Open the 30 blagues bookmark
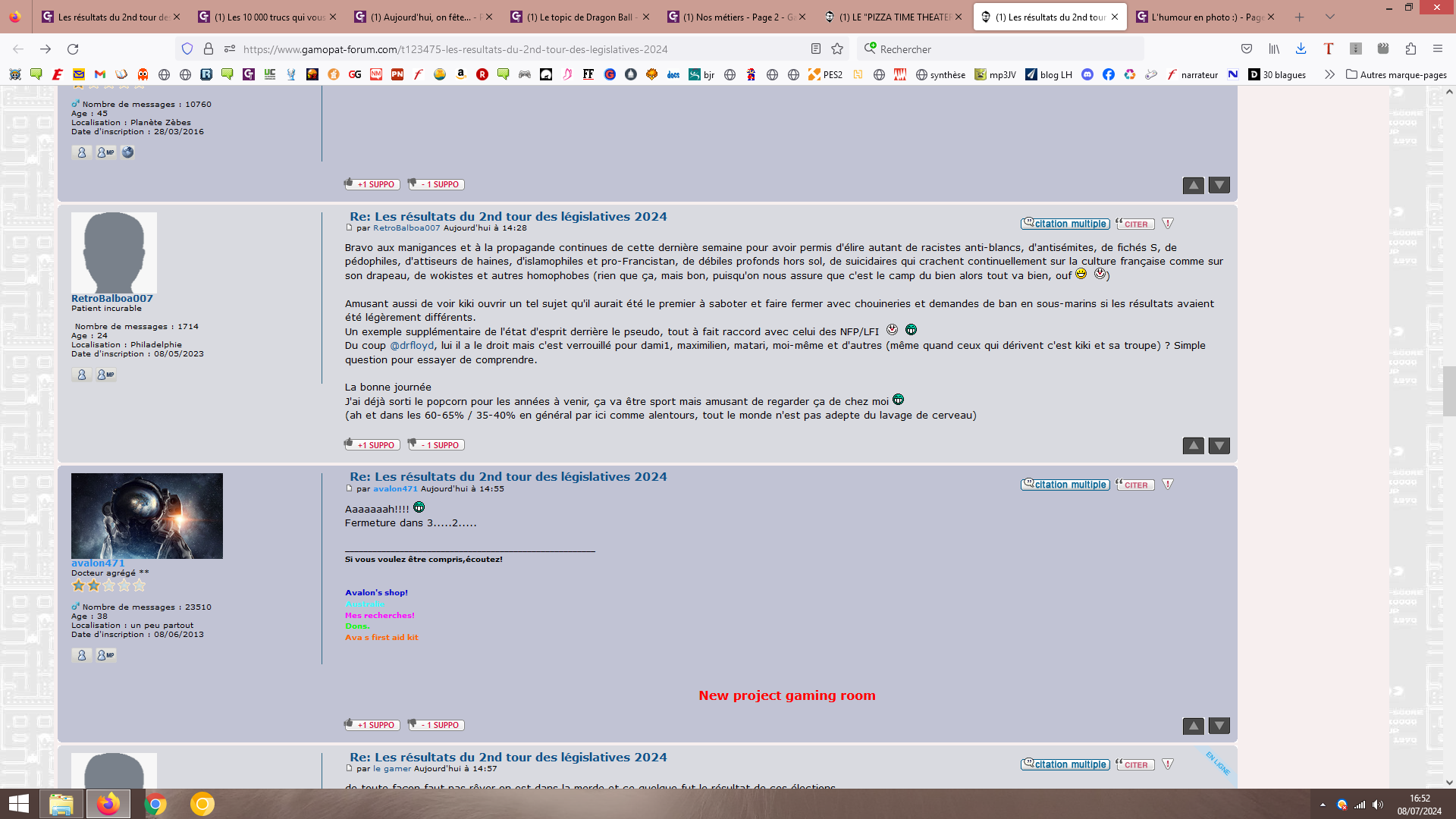 coord(1277,74)
